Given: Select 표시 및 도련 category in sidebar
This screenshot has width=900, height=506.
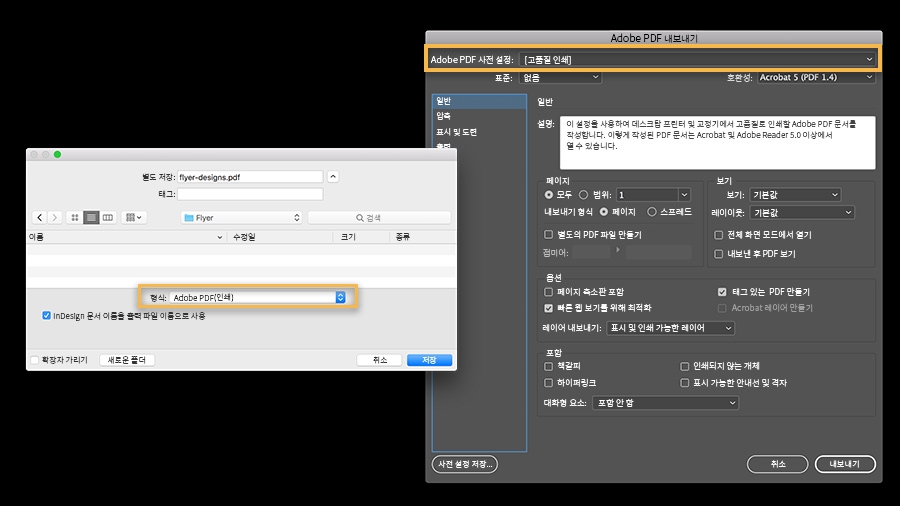Looking at the screenshot, I should (x=479, y=131).
